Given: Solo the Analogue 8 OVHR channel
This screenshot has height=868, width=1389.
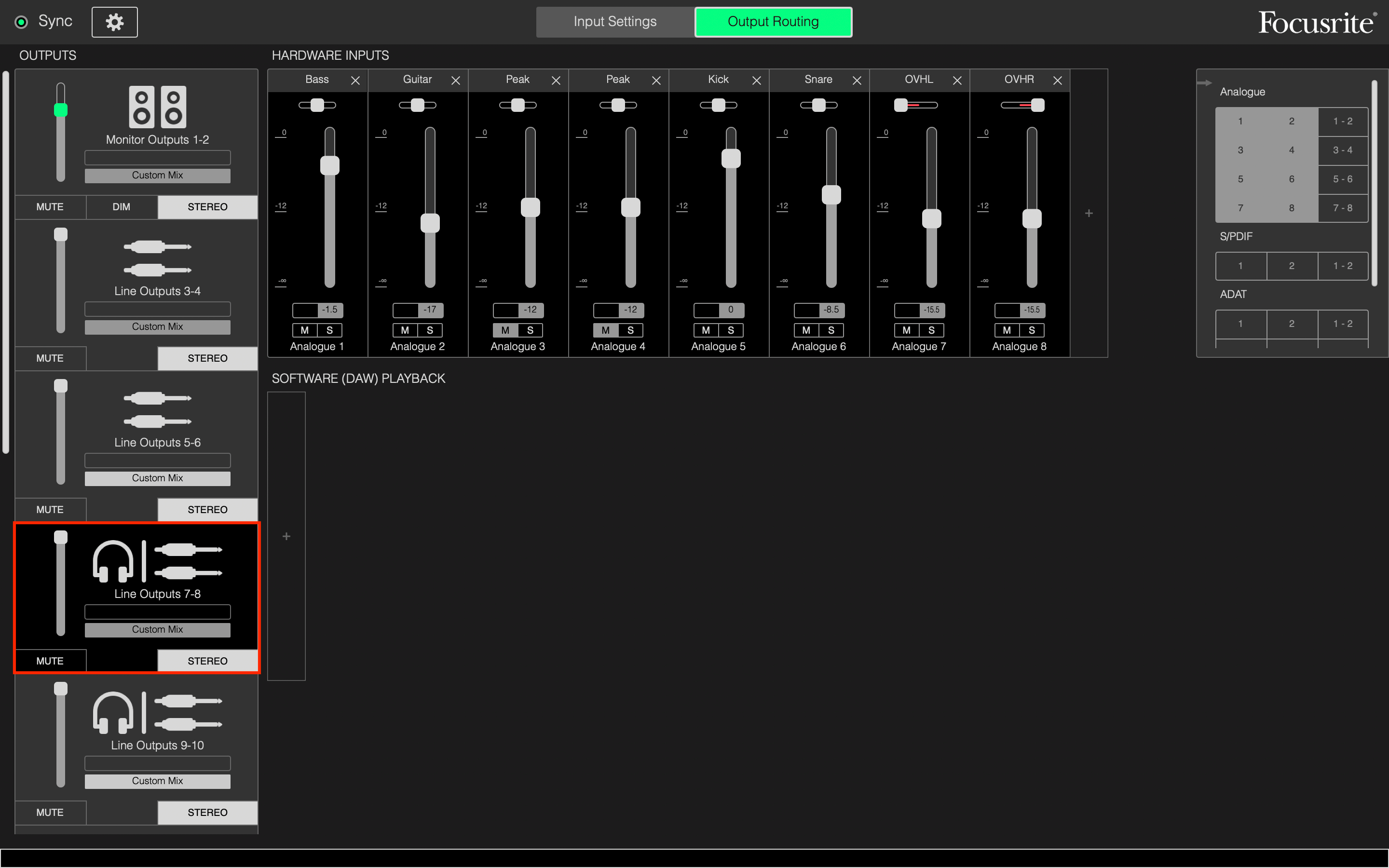Looking at the screenshot, I should (x=1032, y=330).
